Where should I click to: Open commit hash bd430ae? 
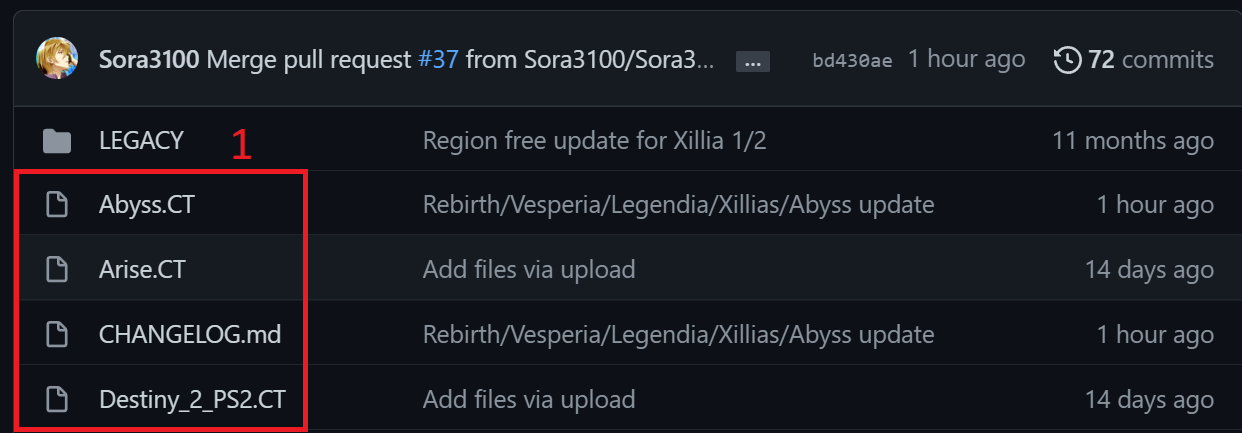tap(852, 61)
